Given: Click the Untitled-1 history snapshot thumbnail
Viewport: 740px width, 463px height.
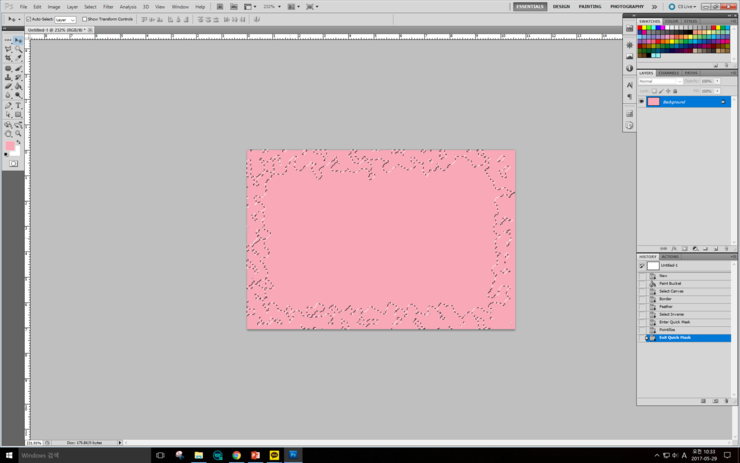Looking at the screenshot, I should click(653, 266).
